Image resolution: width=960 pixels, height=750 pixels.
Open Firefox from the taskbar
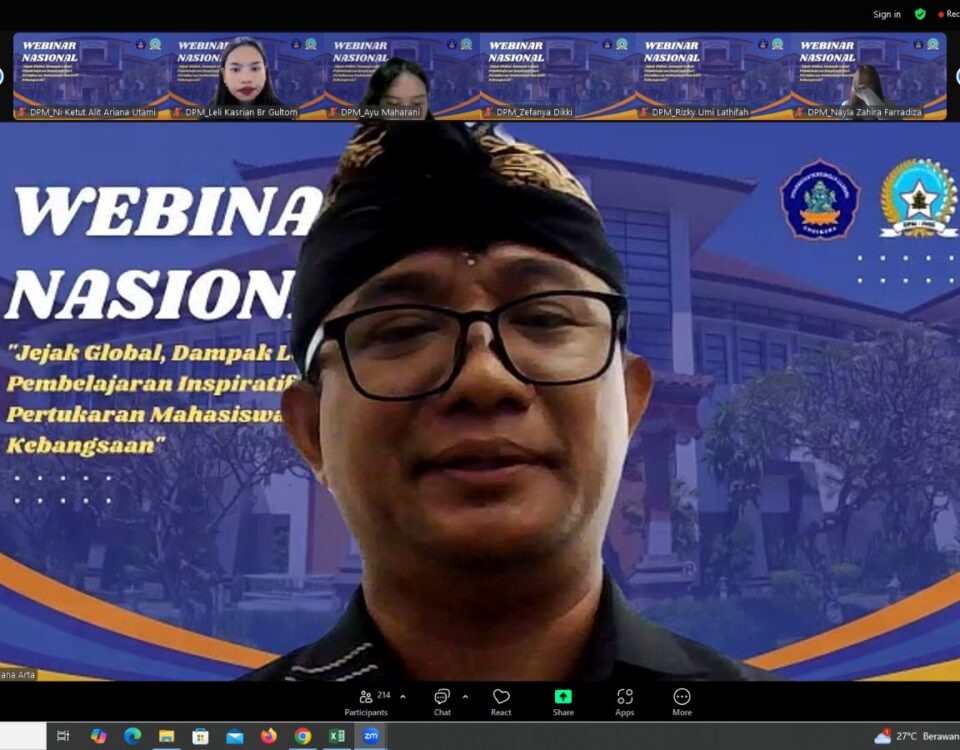tap(268, 736)
